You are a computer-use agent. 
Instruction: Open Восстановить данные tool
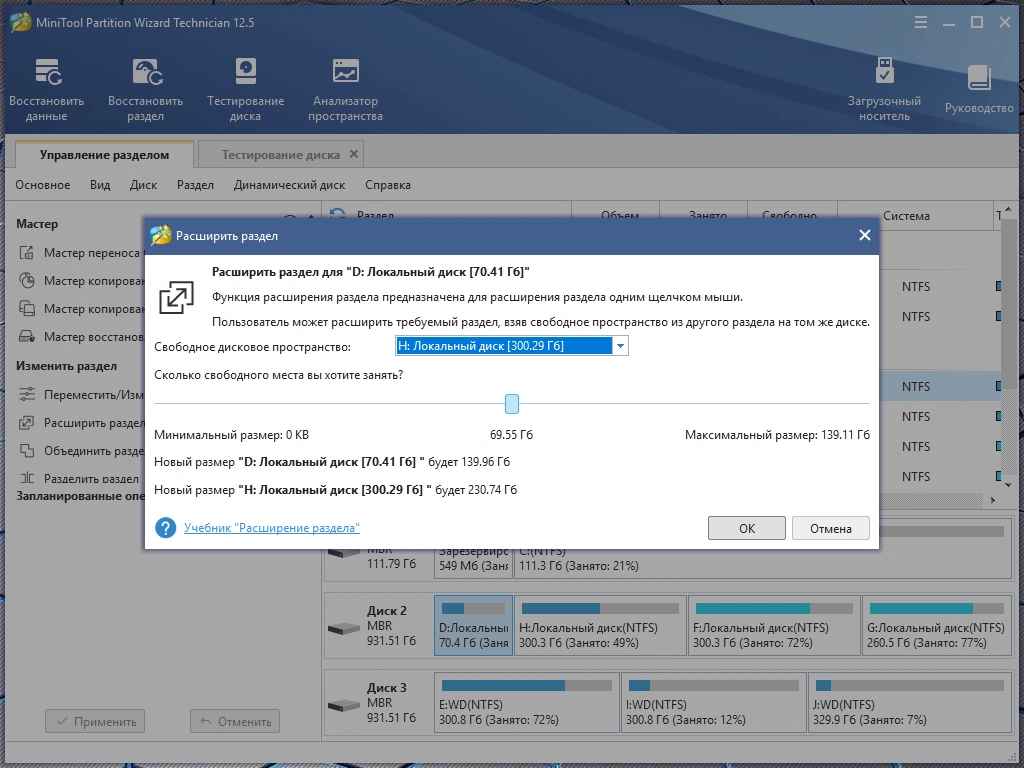tap(46, 89)
